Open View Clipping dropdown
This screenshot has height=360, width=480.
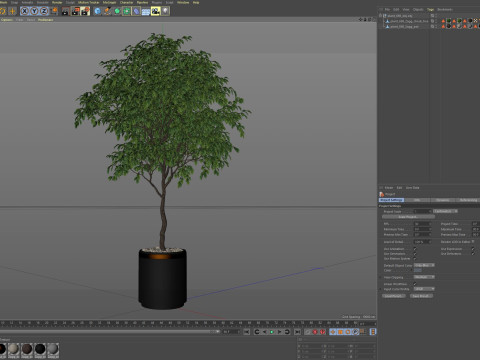(424, 277)
